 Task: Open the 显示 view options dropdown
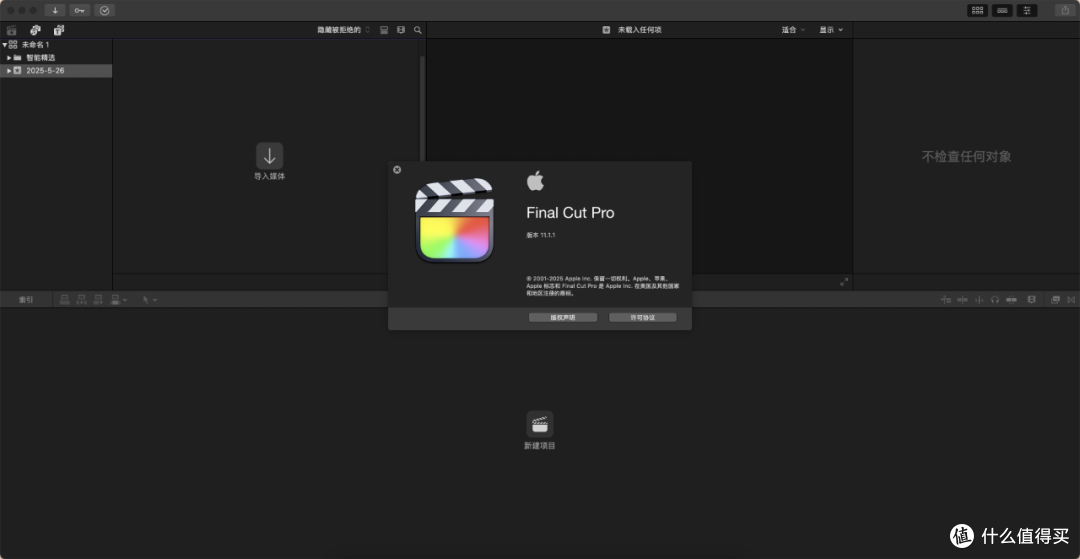[x=831, y=30]
